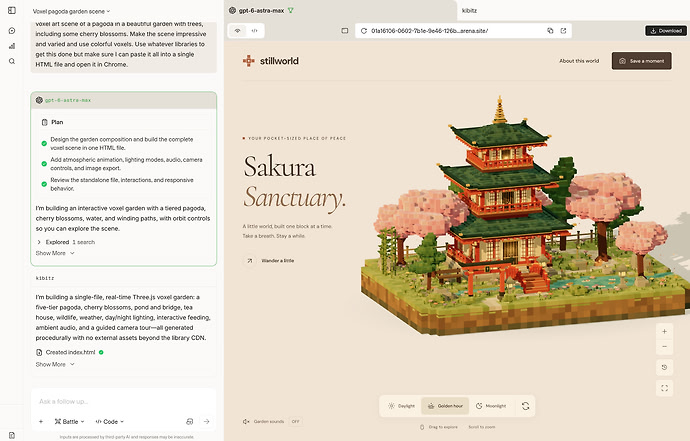Expand Show More under gpt-6-astra-max response
Viewport: 690px width, 441px height.
click(55, 253)
